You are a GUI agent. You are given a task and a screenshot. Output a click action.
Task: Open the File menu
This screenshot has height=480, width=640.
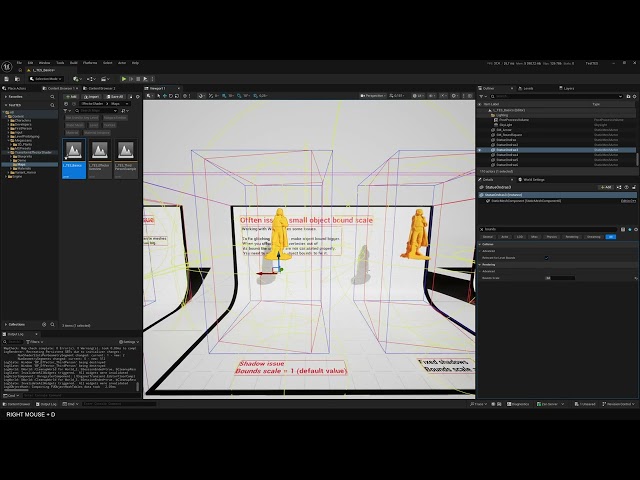(x=19, y=63)
